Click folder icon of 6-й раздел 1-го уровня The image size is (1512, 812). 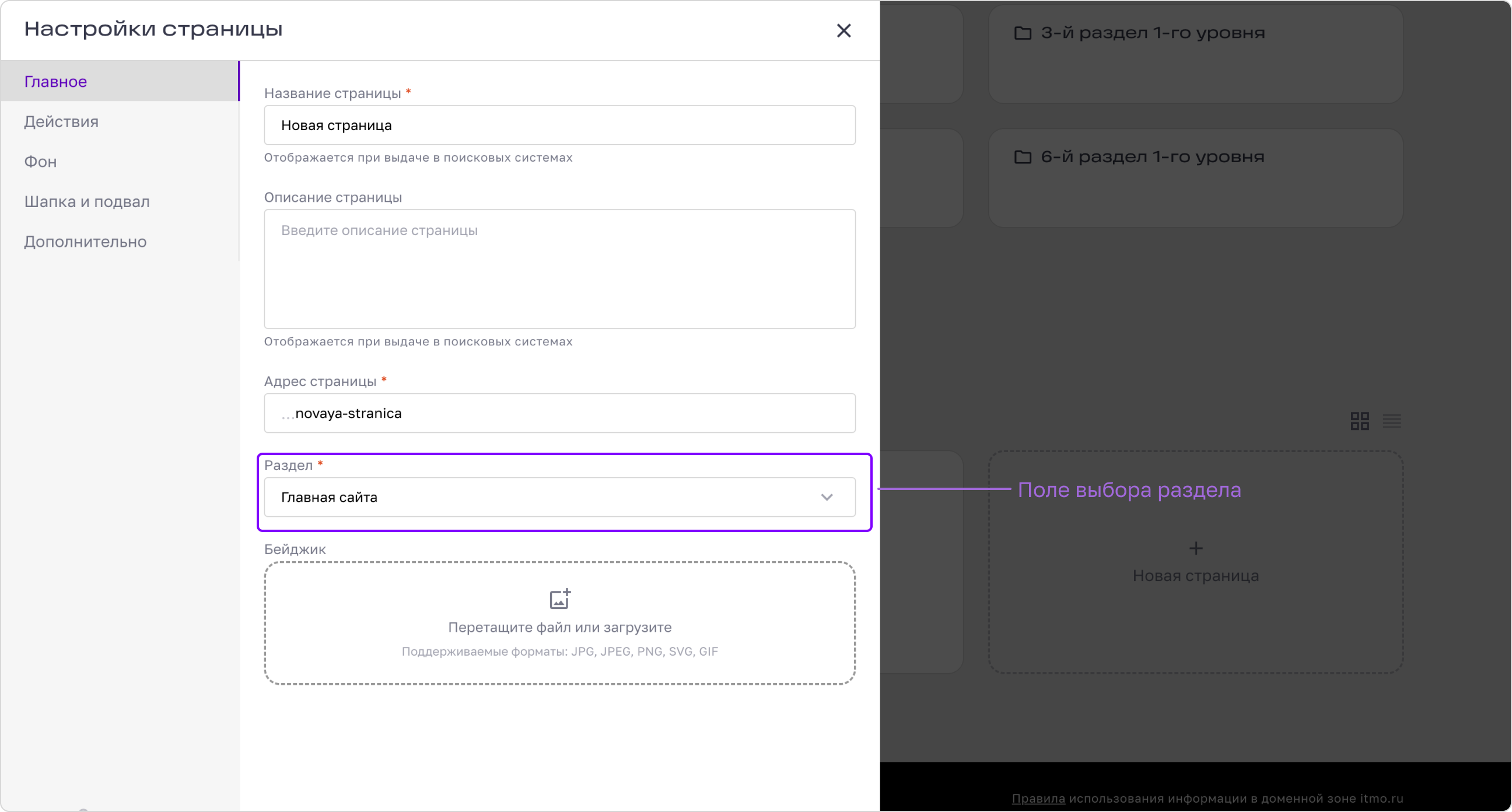pos(1023,157)
